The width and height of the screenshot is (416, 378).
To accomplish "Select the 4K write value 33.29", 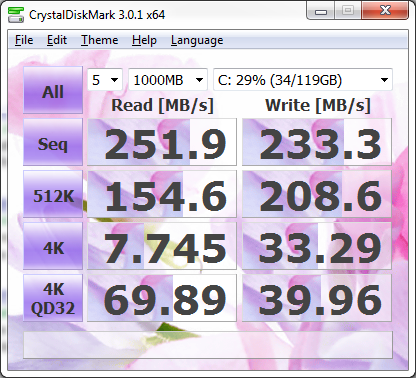I will pyautogui.click(x=317, y=246).
